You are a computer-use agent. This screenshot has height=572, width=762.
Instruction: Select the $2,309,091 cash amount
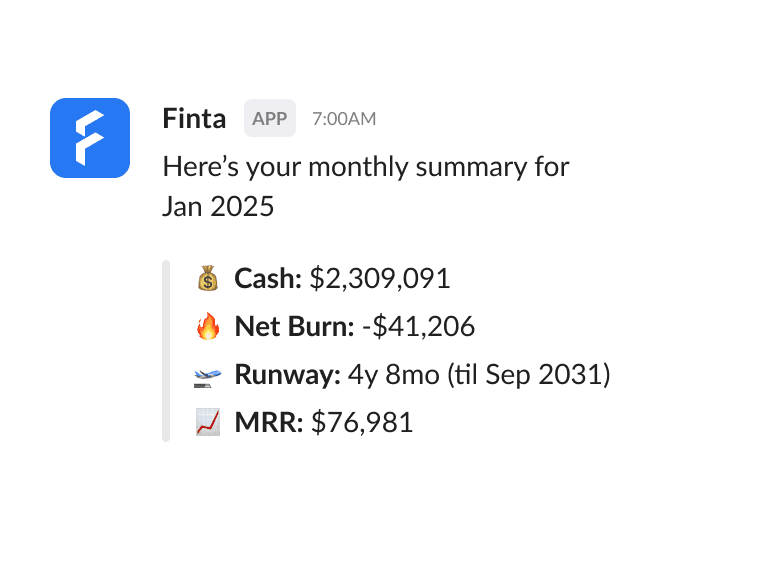(x=380, y=279)
